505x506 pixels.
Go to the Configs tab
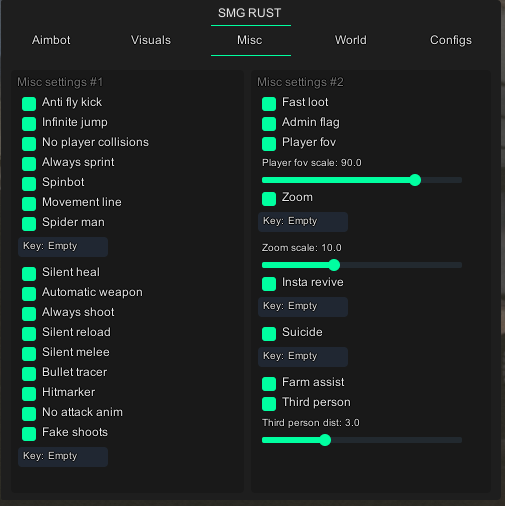(x=451, y=40)
